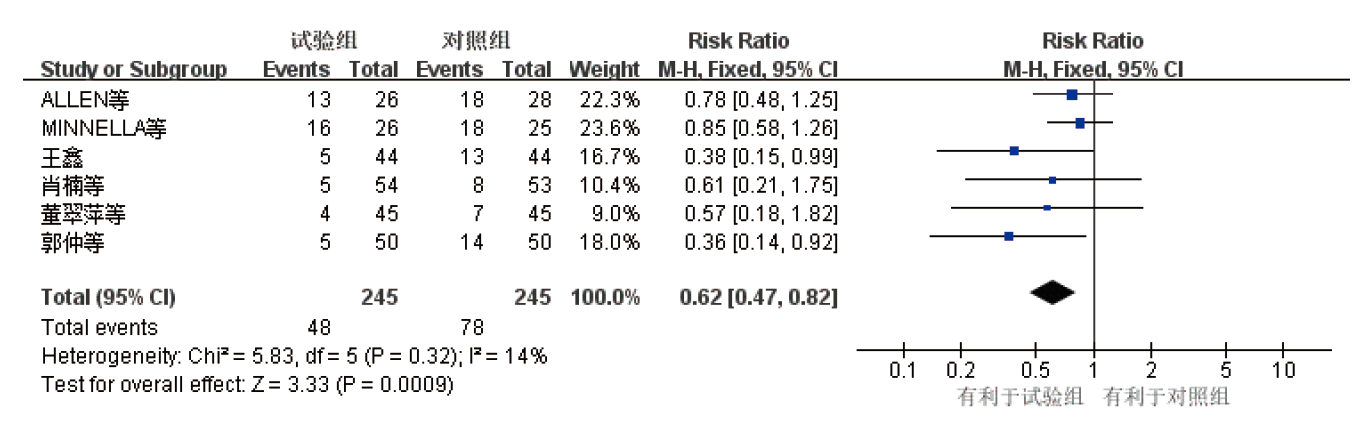
Task: Click the 对照组 header above the table
Action: pyautogui.click(x=476, y=41)
